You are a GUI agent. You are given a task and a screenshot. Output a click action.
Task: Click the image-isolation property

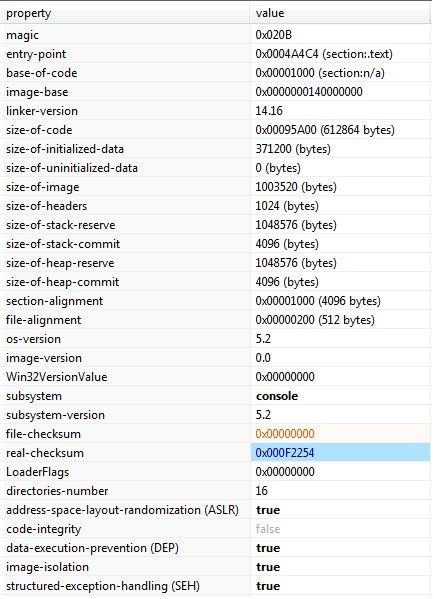pos(47,567)
